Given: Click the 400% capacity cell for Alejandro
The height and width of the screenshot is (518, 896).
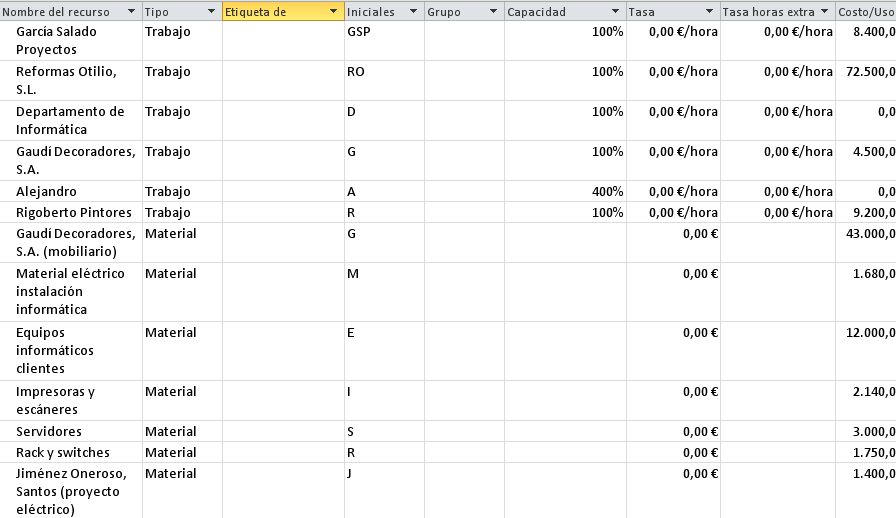Looking at the screenshot, I should [x=565, y=191].
